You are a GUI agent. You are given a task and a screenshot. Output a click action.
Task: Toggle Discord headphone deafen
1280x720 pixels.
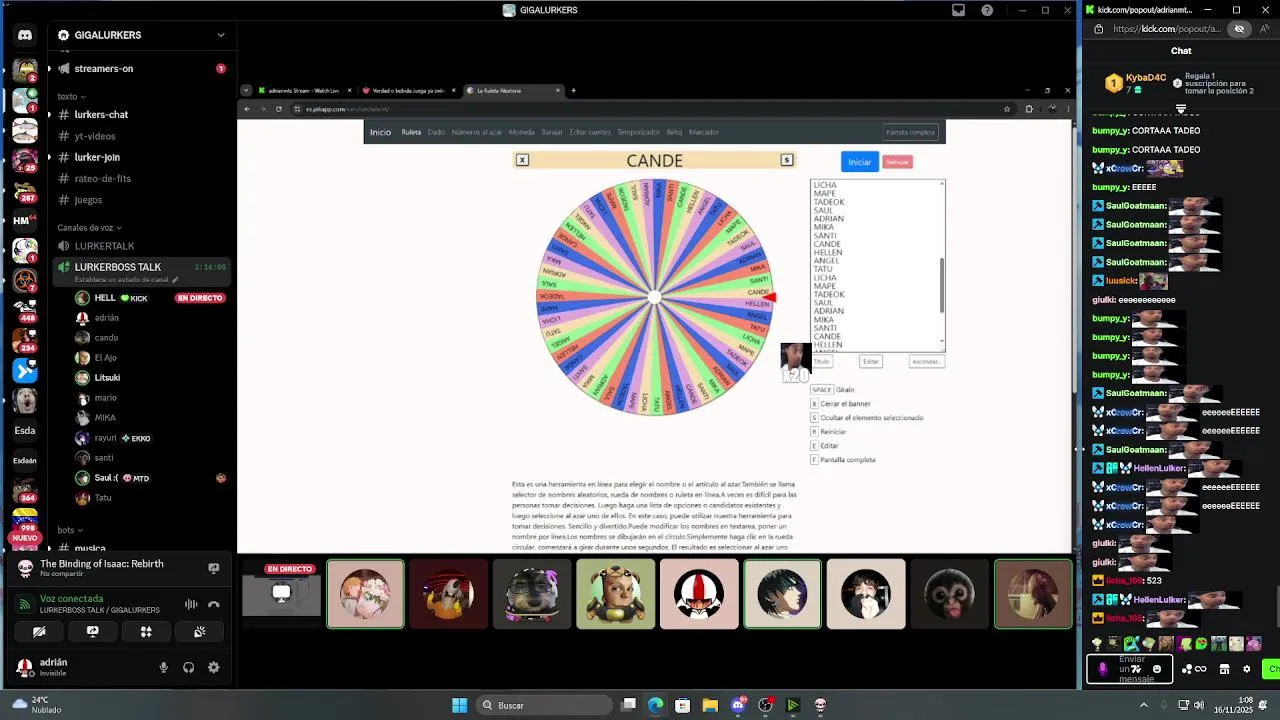click(x=188, y=668)
